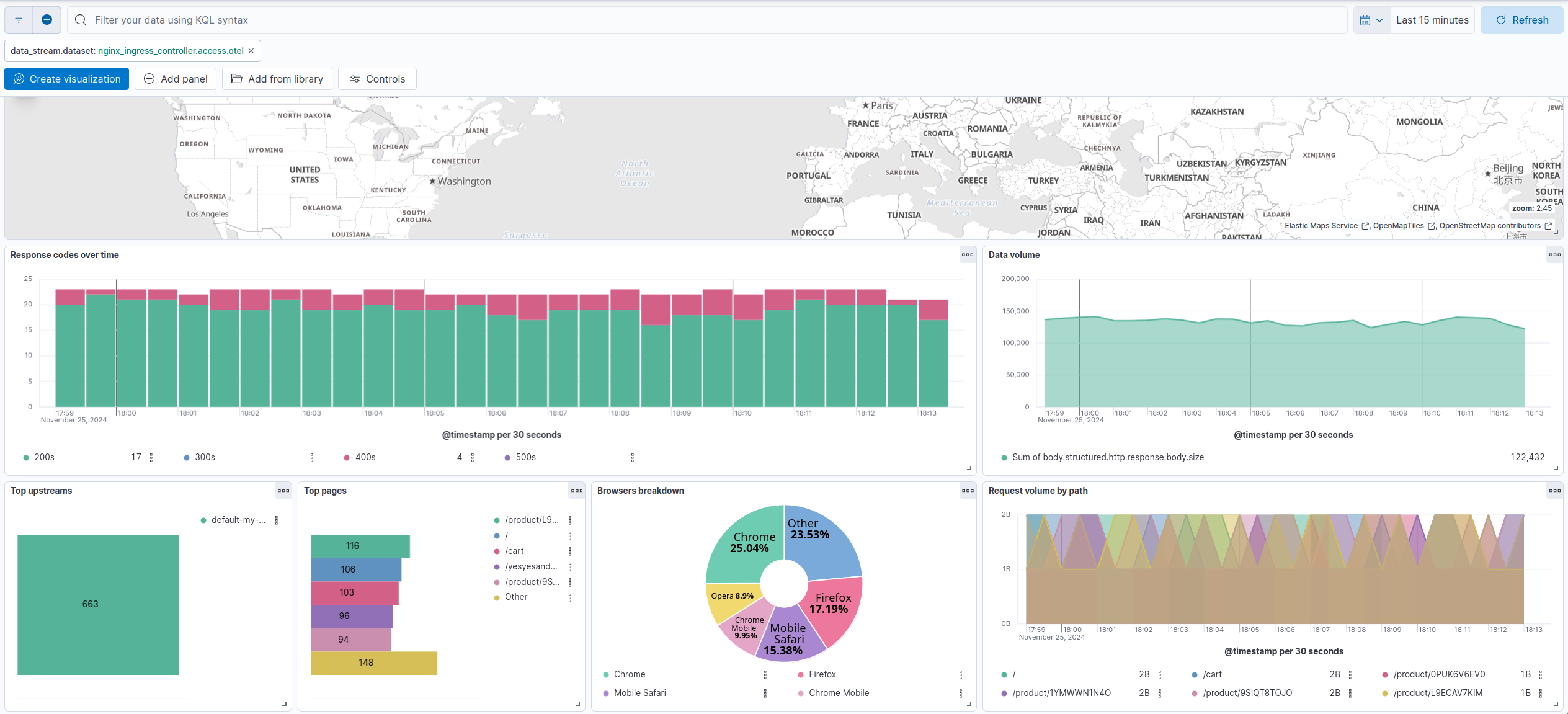Open OpenStreetMap contributors link
Image resolution: width=1568 pixels, height=714 pixels.
[x=1495, y=226]
